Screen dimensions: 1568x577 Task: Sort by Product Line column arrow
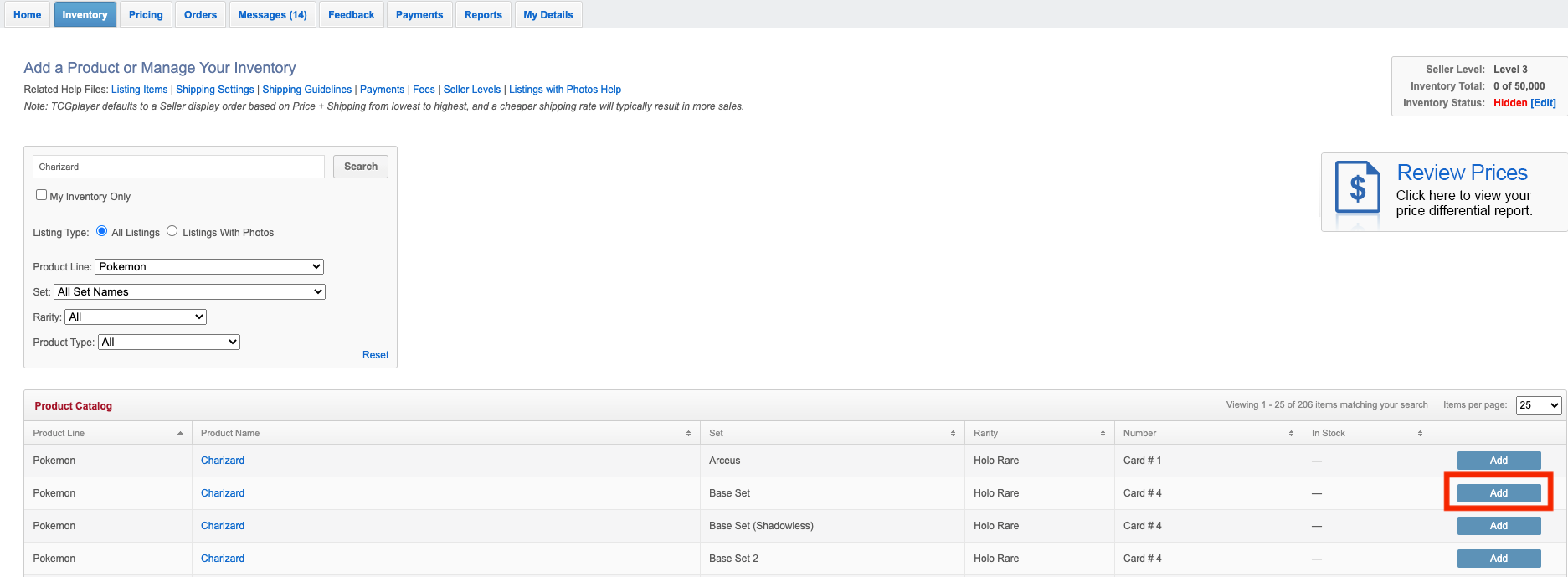(180, 433)
